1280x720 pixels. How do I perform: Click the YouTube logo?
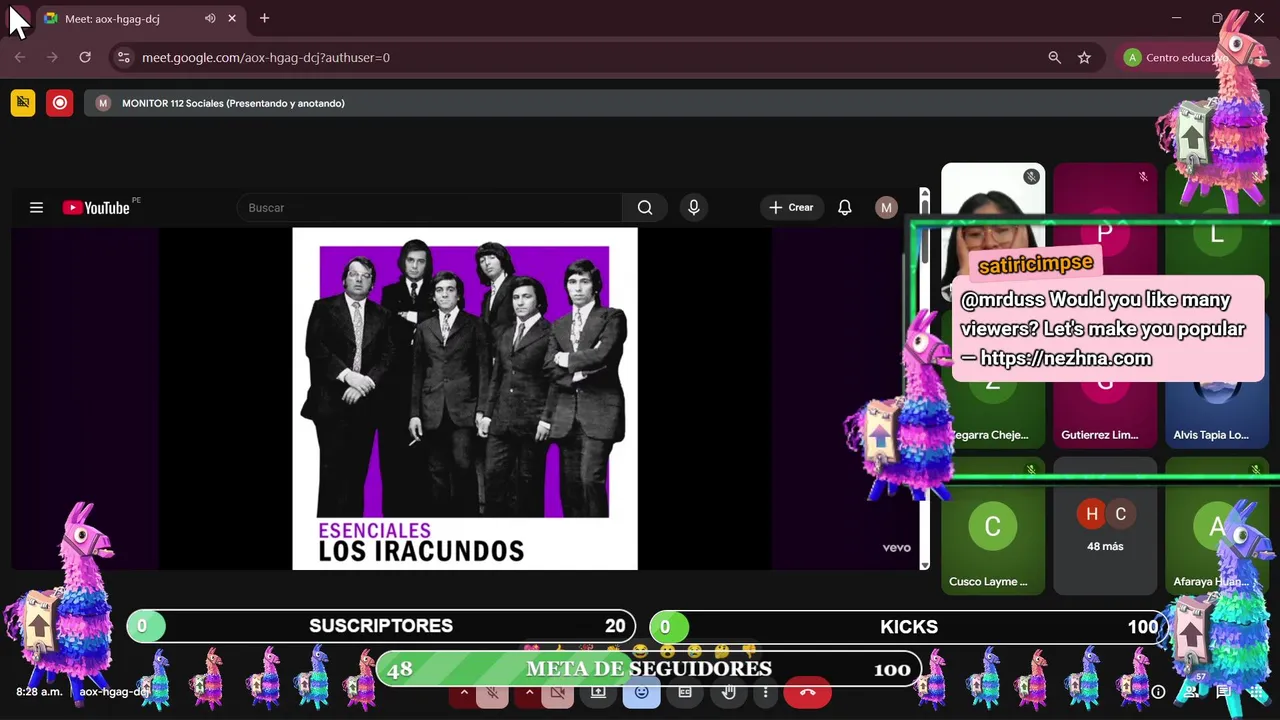tap(97, 207)
